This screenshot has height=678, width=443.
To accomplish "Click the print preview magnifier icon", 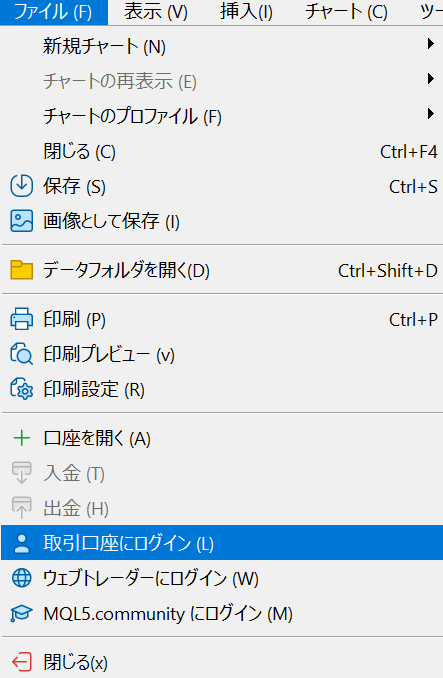I will (x=21, y=354).
